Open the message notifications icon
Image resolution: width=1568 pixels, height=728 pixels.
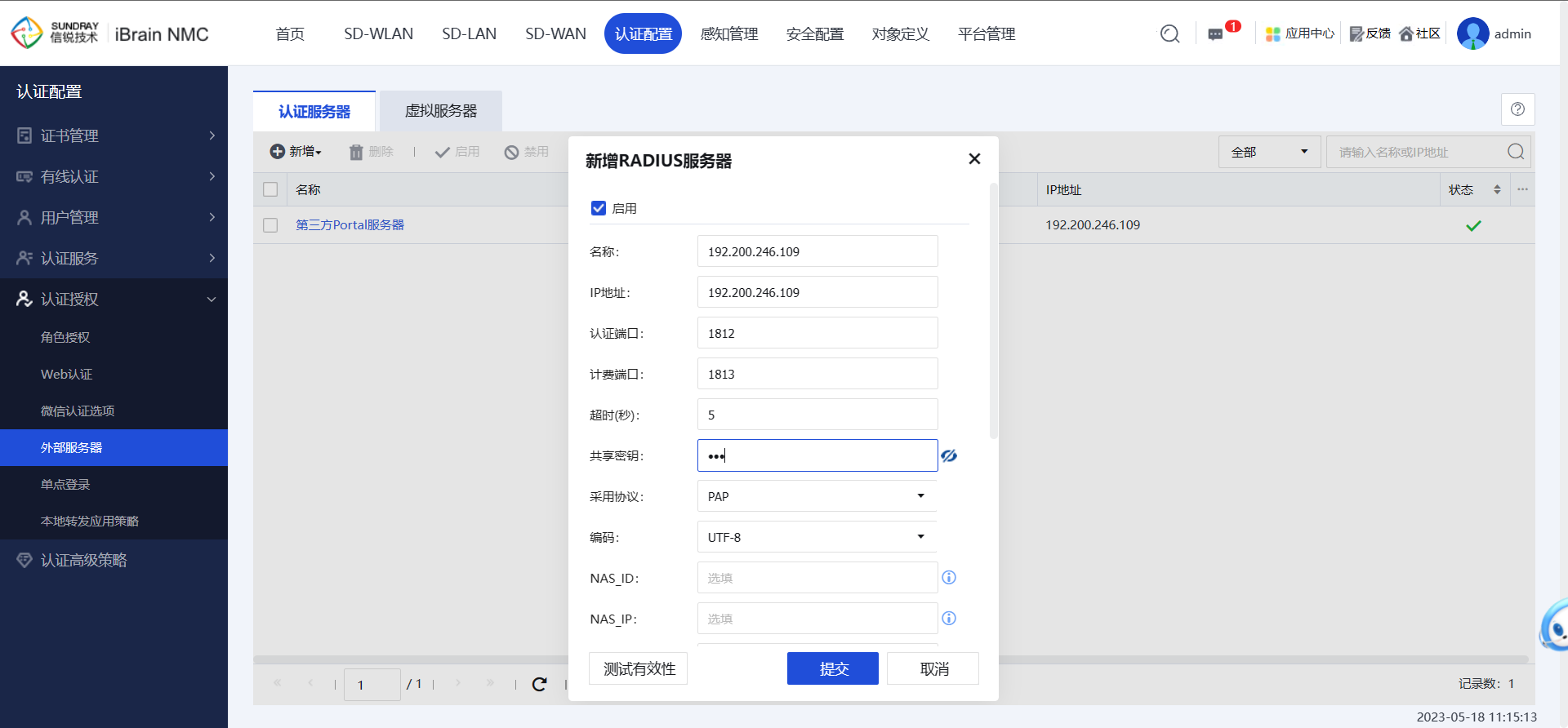coord(1215,34)
